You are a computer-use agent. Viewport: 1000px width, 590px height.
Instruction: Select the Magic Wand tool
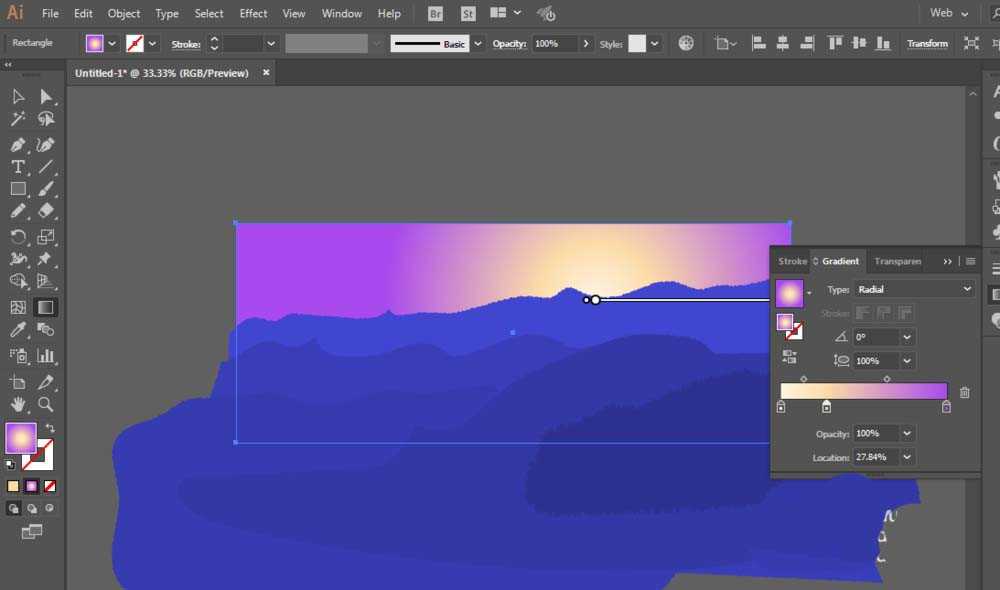[x=17, y=119]
